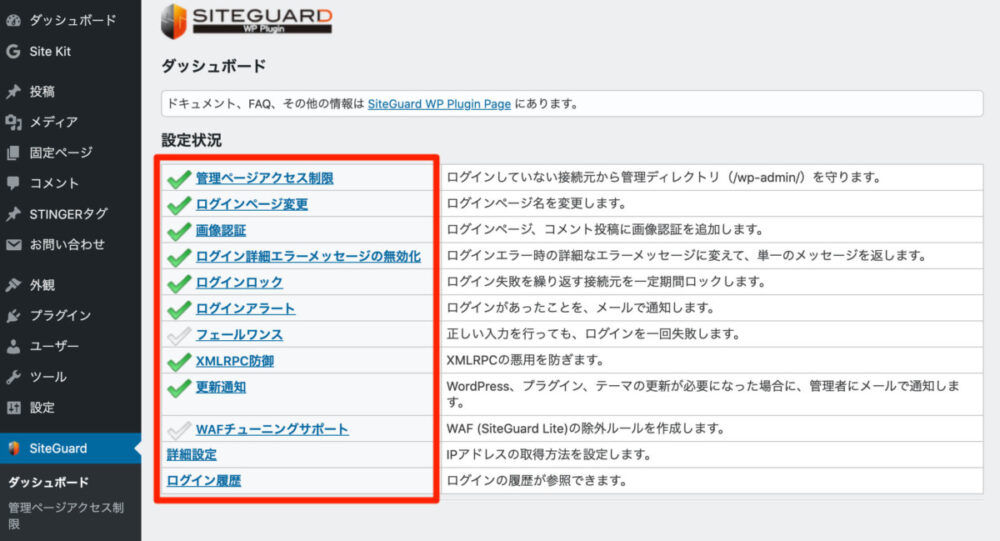Open ログイン履歴 link
Viewport: 1000px width, 541px height.
coord(204,481)
